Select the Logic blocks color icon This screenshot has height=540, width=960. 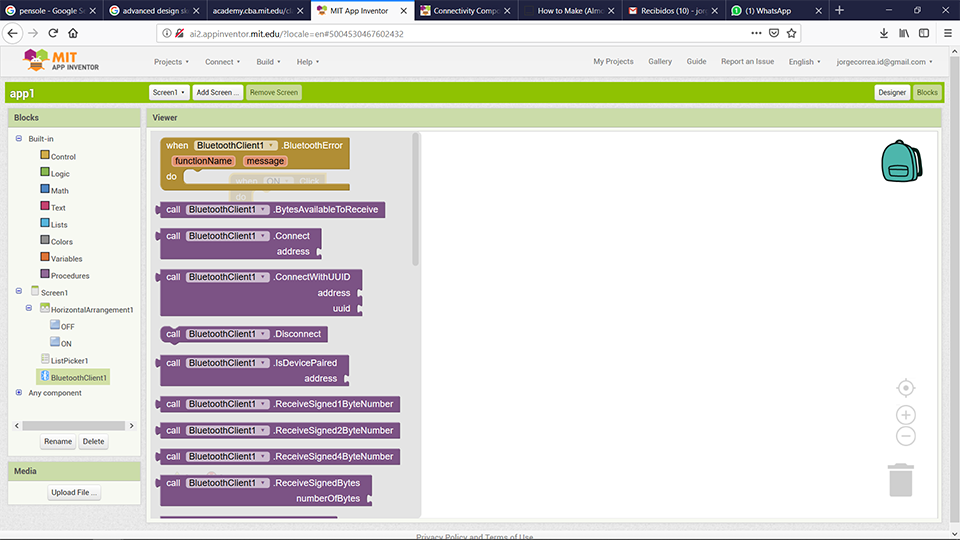pyautogui.click(x=45, y=172)
